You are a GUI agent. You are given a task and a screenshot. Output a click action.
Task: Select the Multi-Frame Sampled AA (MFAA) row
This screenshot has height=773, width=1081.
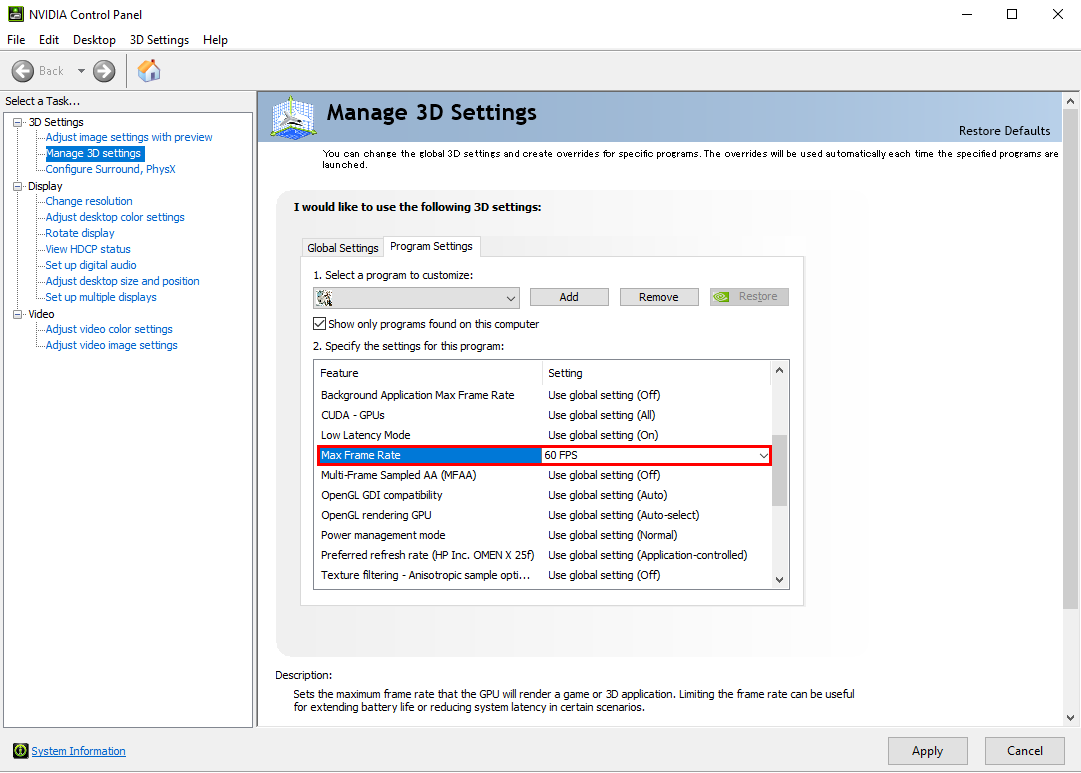tap(543, 475)
